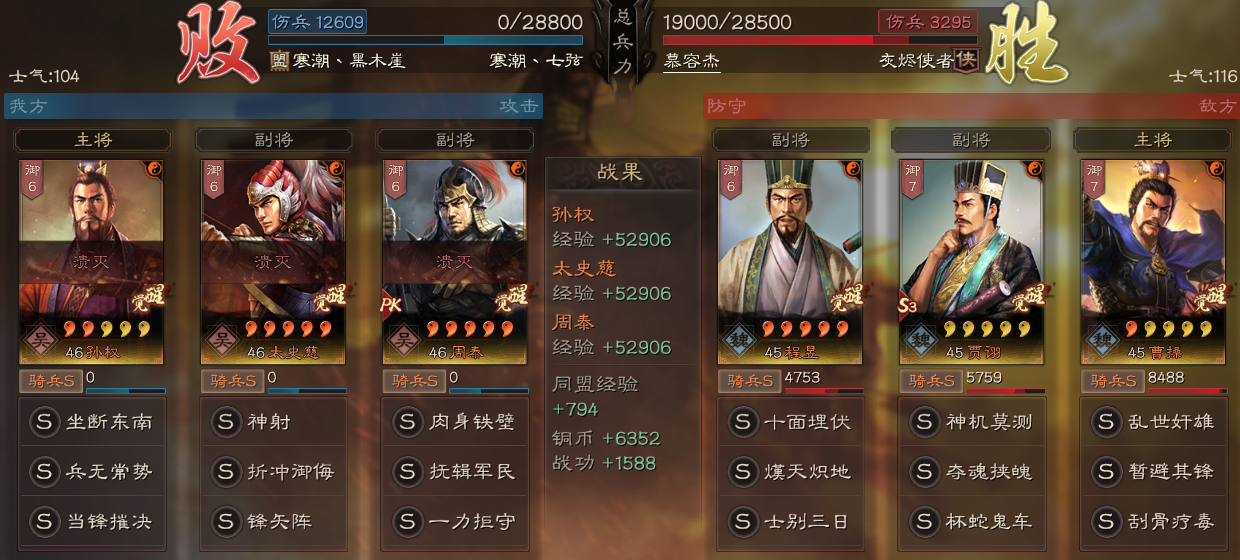Click the S icon next to 神射
The height and width of the screenshot is (560, 1240).
[226, 422]
